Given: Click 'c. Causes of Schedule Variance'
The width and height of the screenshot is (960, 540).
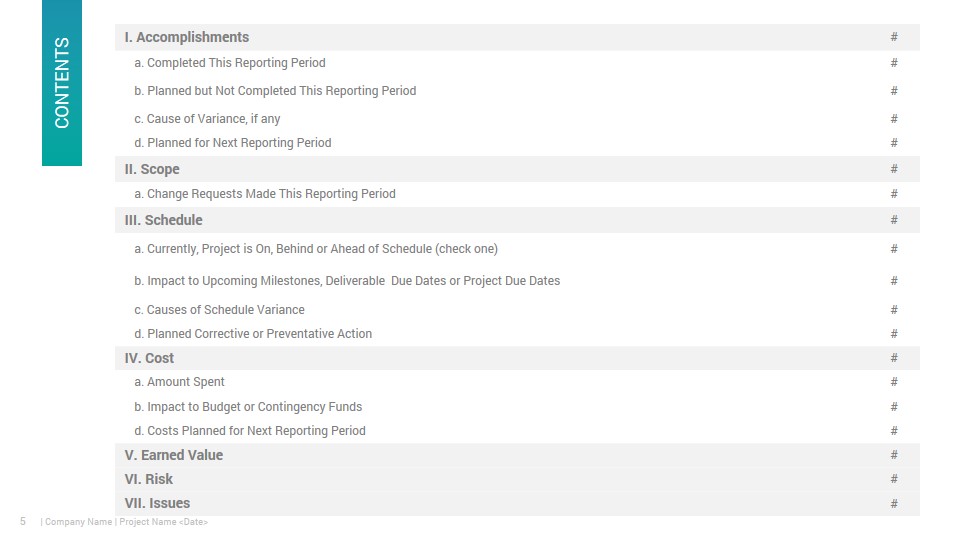Looking at the screenshot, I should pyautogui.click(x=219, y=310).
